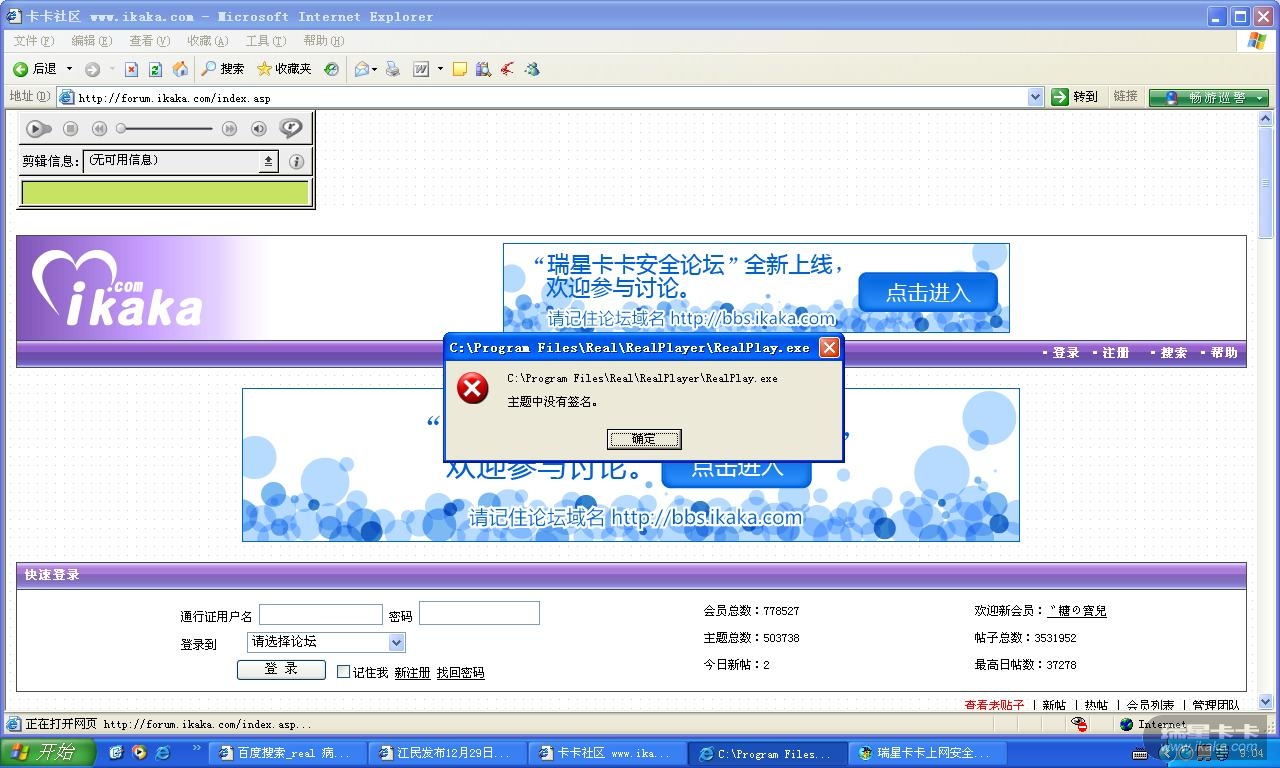
Task: Open the Messenger figure icon in the toolbar
Action: click(x=532, y=69)
